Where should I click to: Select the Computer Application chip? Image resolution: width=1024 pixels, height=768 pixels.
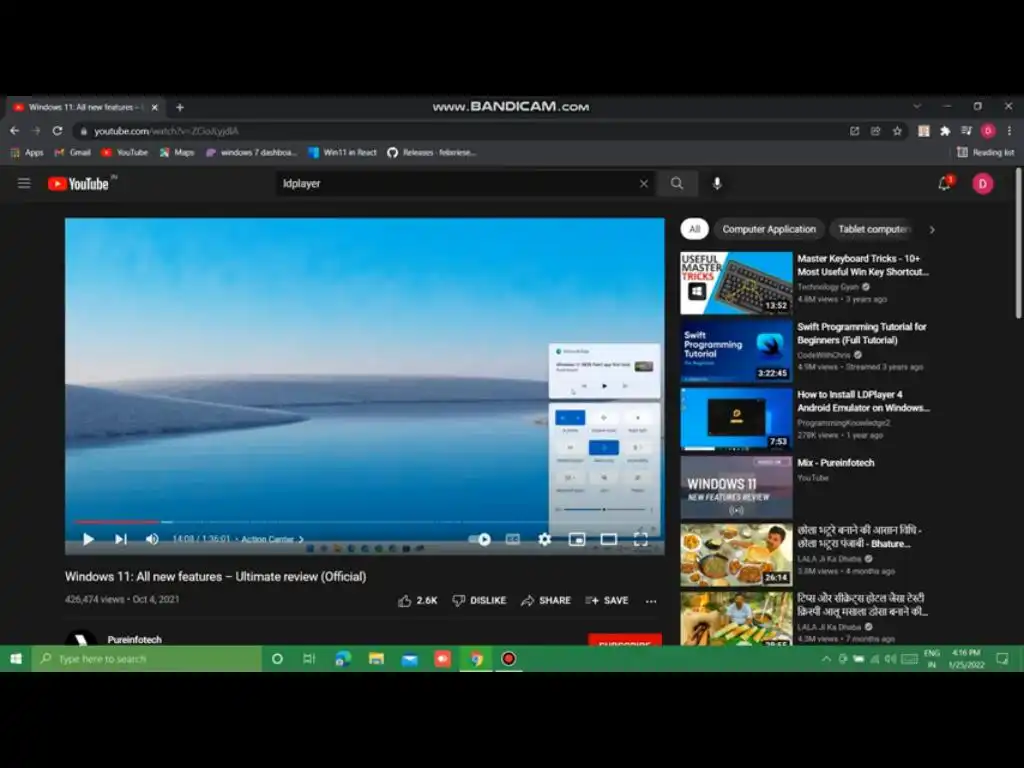(x=769, y=229)
